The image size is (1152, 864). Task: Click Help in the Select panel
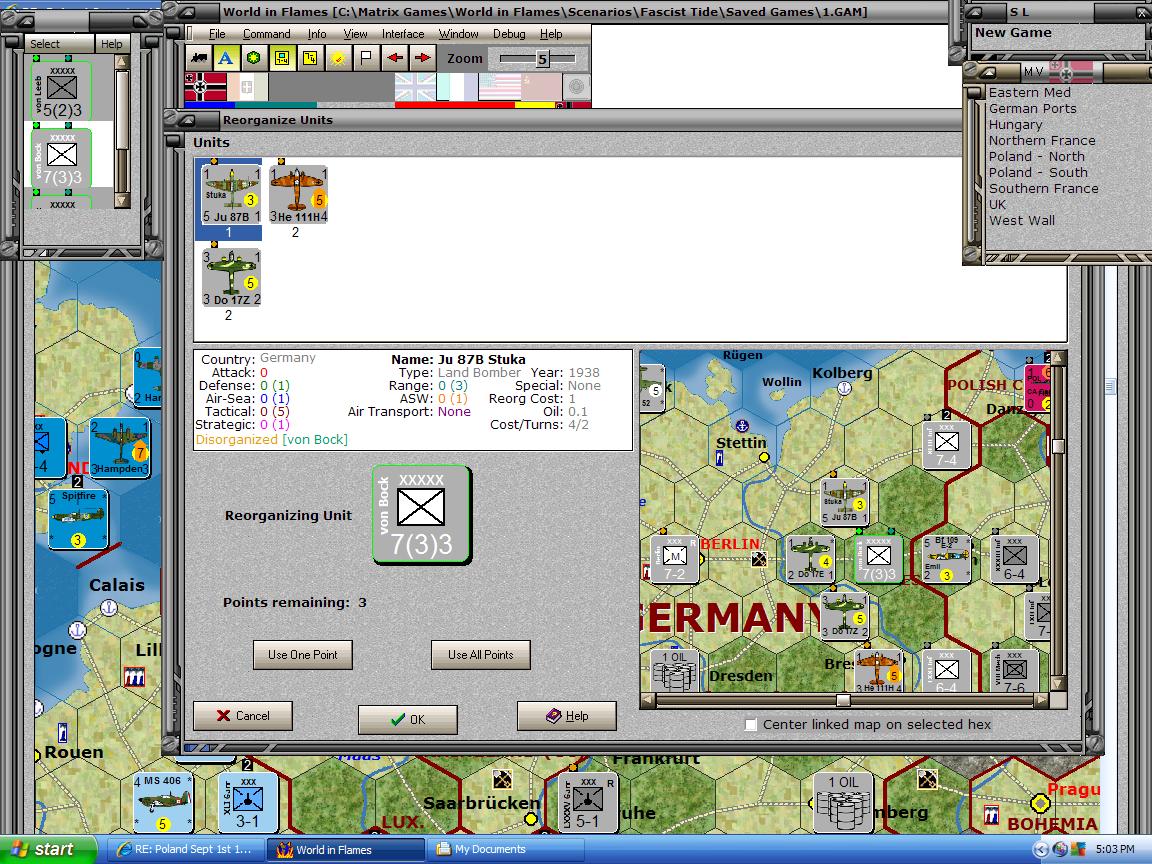pos(112,44)
